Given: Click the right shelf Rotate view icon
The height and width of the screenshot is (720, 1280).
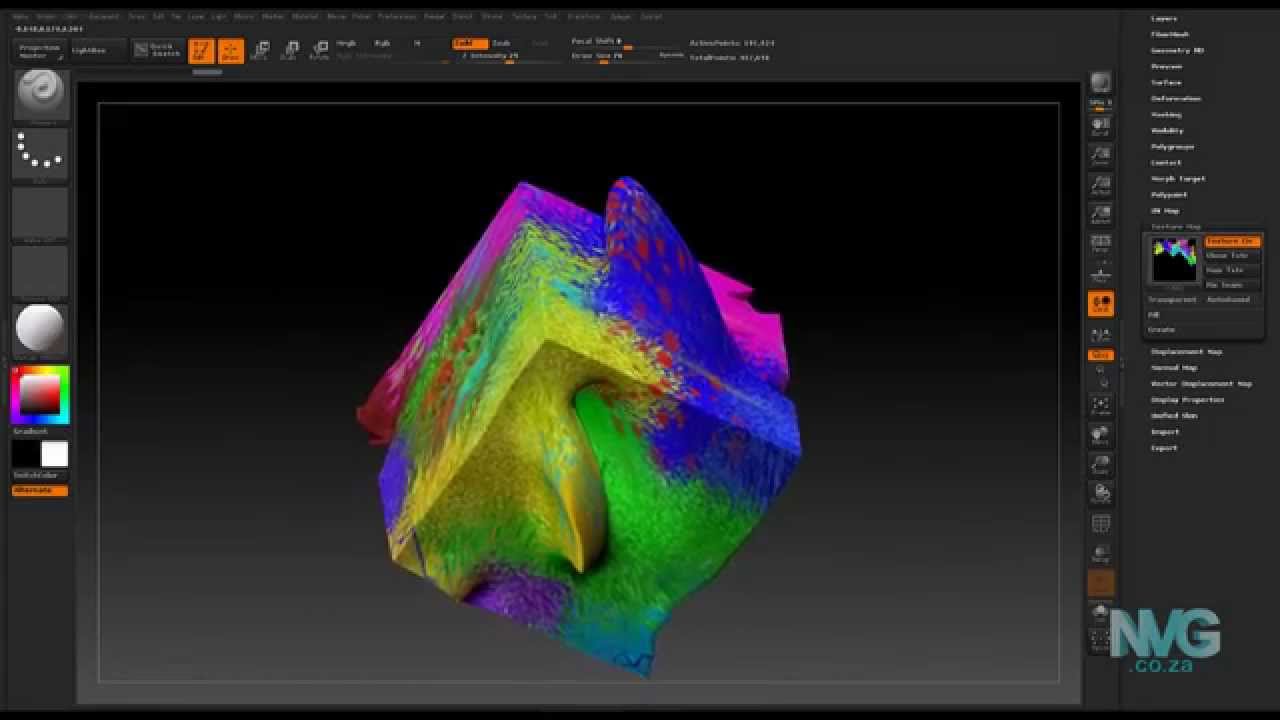Looking at the screenshot, I should pos(1101,493).
